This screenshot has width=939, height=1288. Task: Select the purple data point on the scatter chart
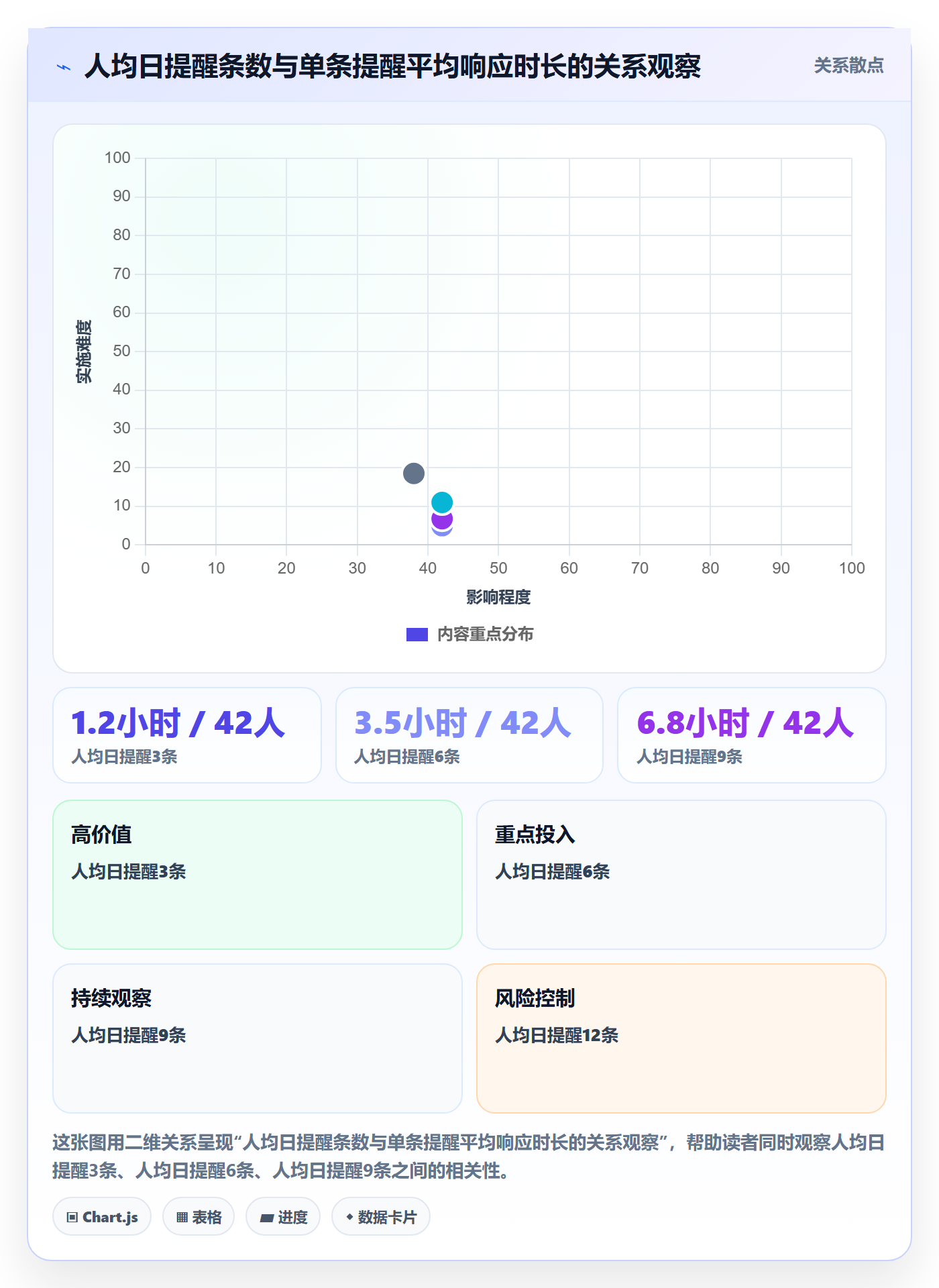pyautogui.click(x=442, y=519)
